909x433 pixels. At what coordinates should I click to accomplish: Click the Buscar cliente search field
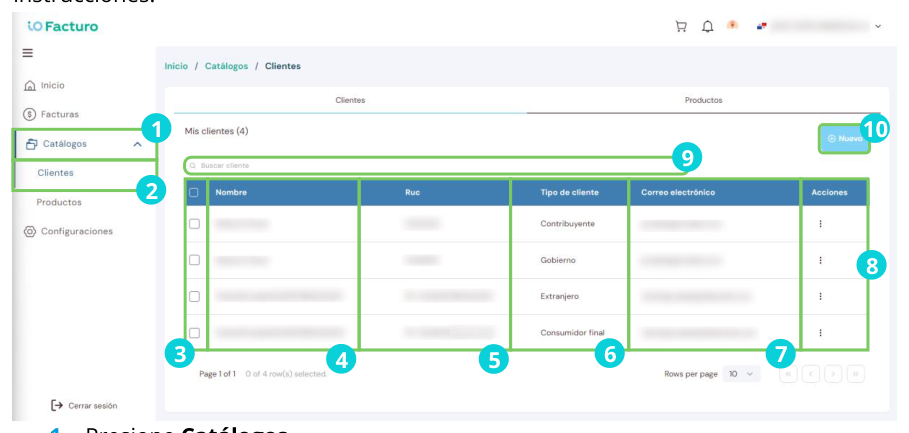[437, 166]
